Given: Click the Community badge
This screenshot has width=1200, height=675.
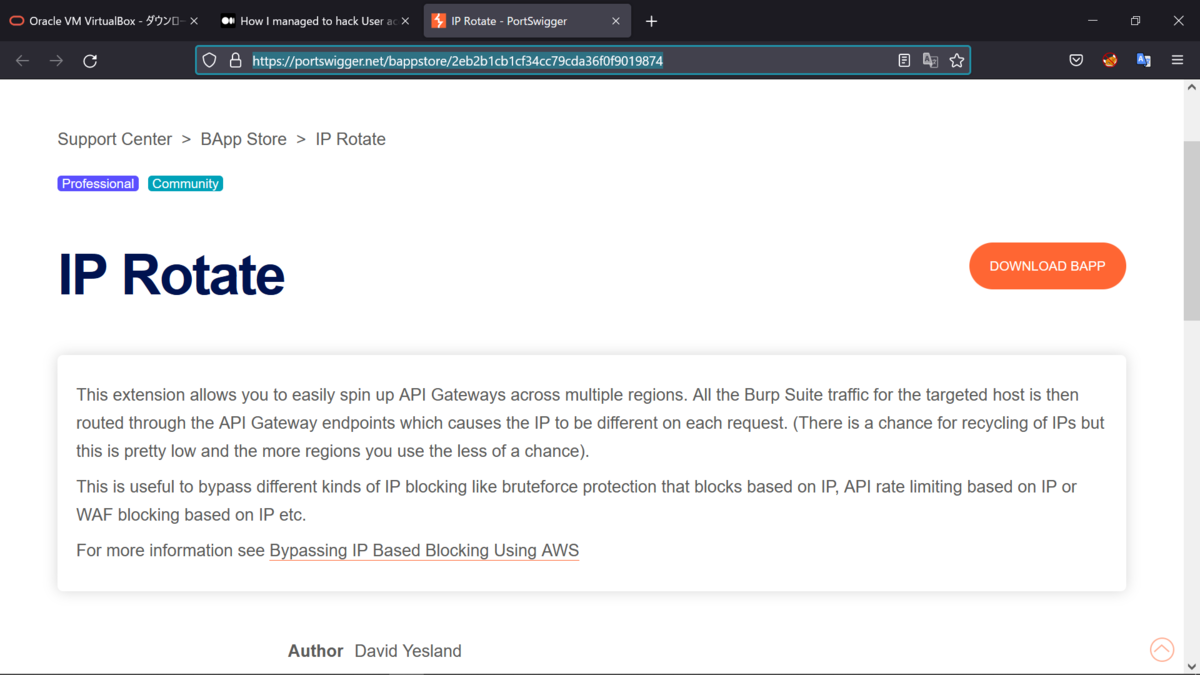Looking at the screenshot, I should 186,184.
